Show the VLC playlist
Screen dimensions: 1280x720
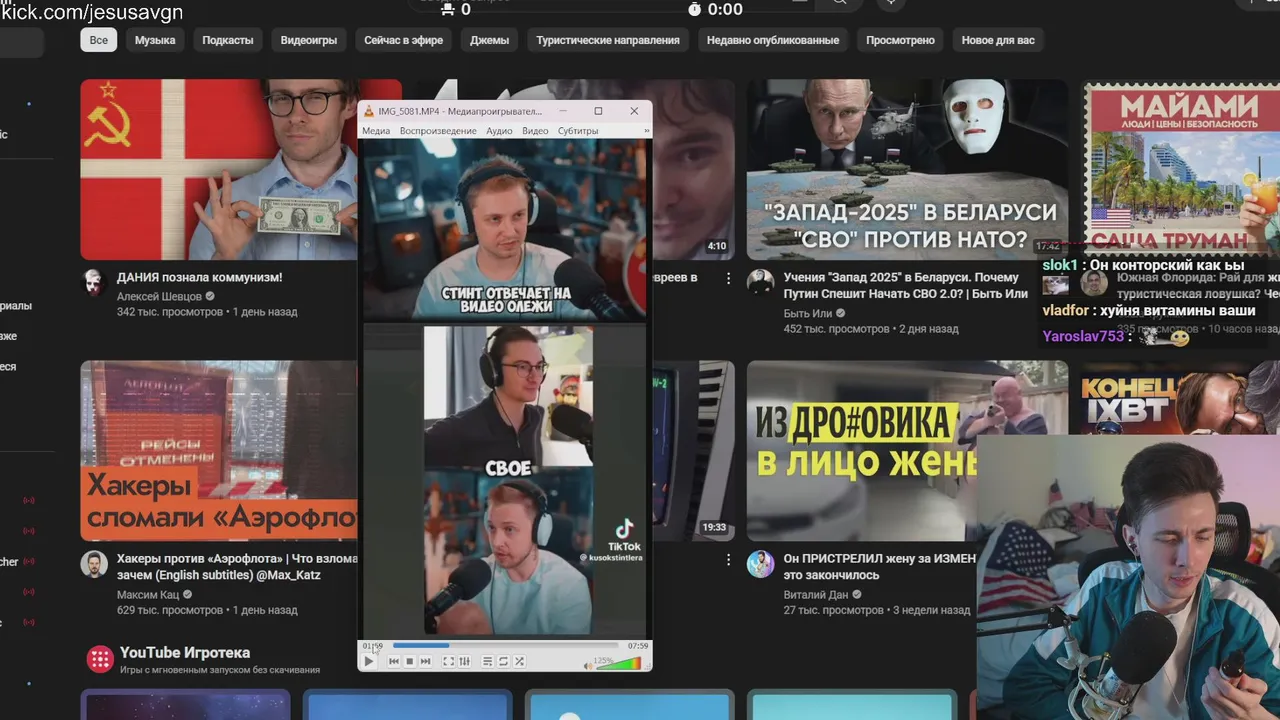click(x=487, y=661)
